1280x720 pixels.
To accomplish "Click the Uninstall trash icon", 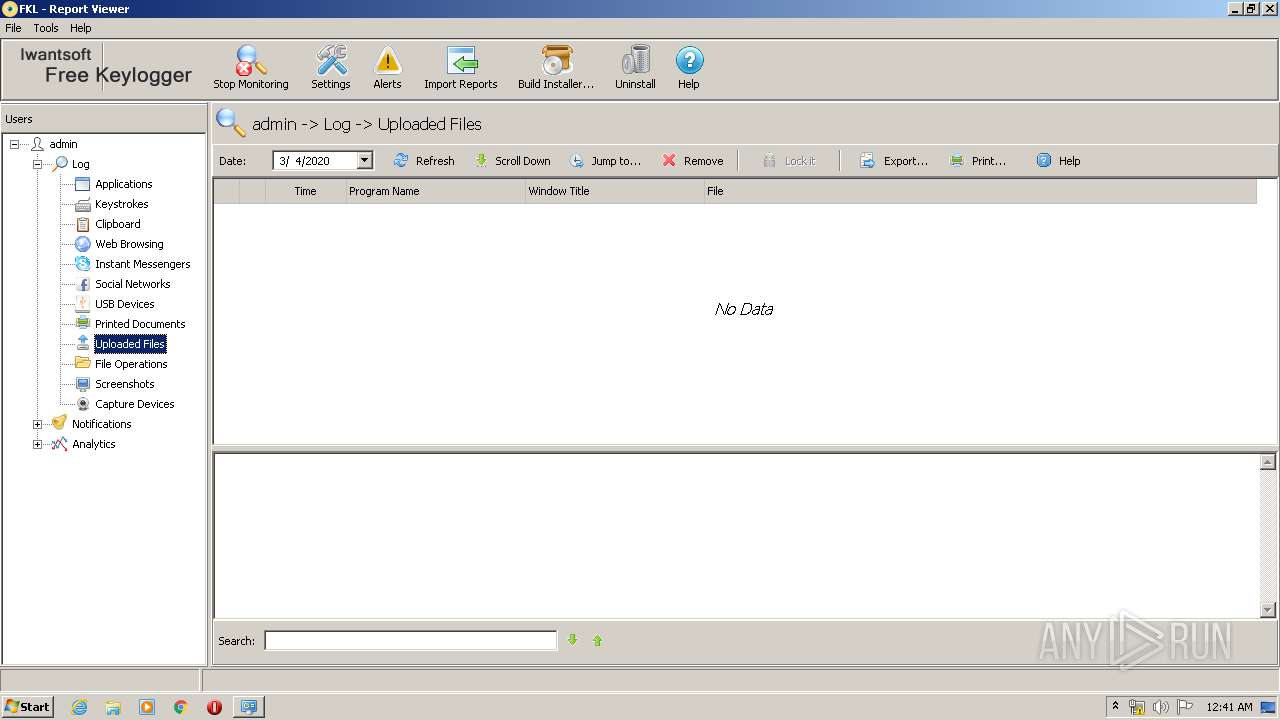I will [x=635, y=68].
